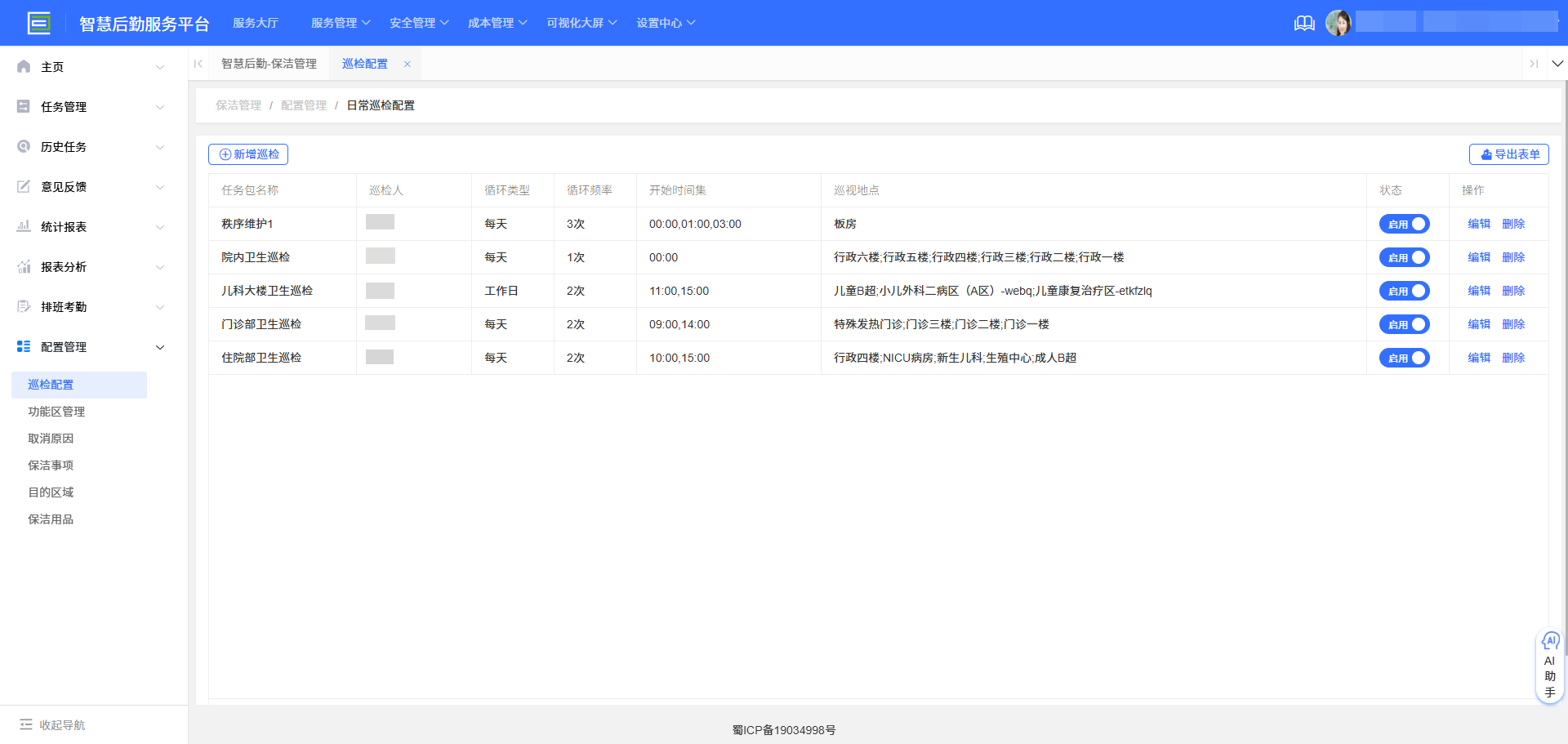Disable 启用 toggle for 秩序维护1
1568x744 pixels.
1404,223
